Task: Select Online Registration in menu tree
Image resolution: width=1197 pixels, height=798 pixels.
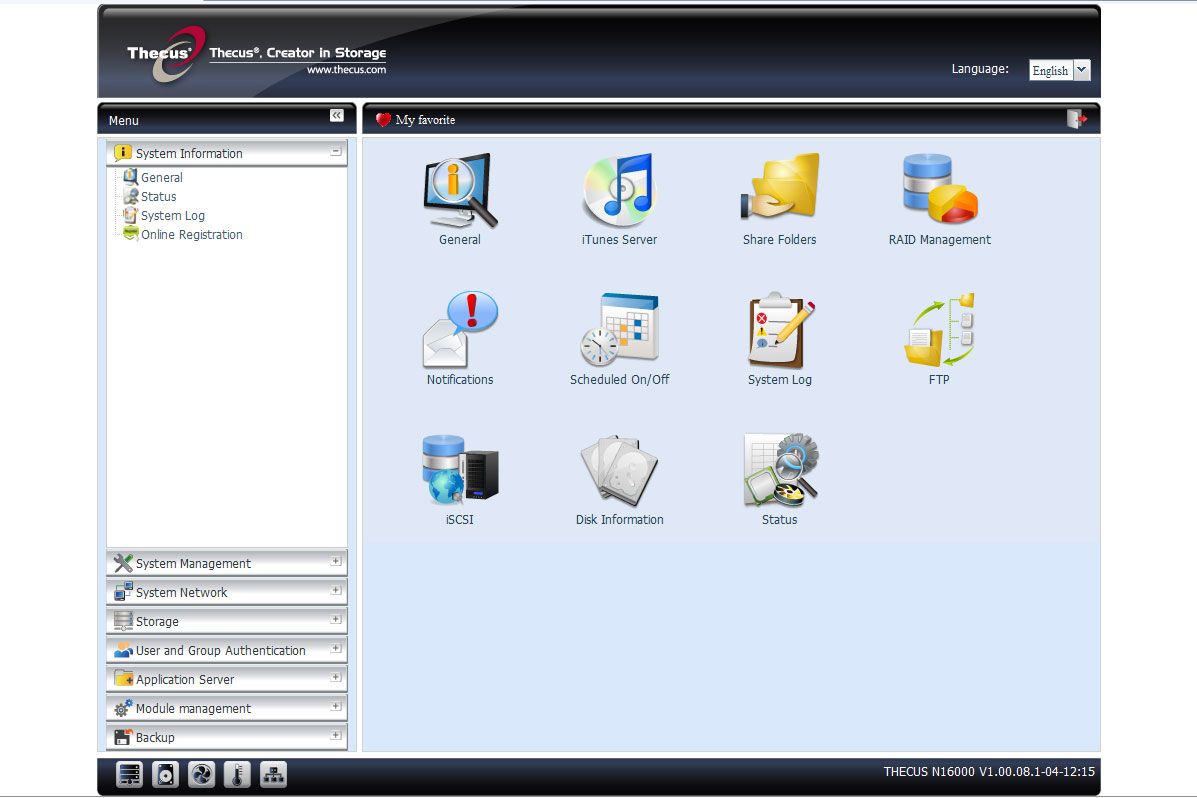Action: [x=192, y=234]
